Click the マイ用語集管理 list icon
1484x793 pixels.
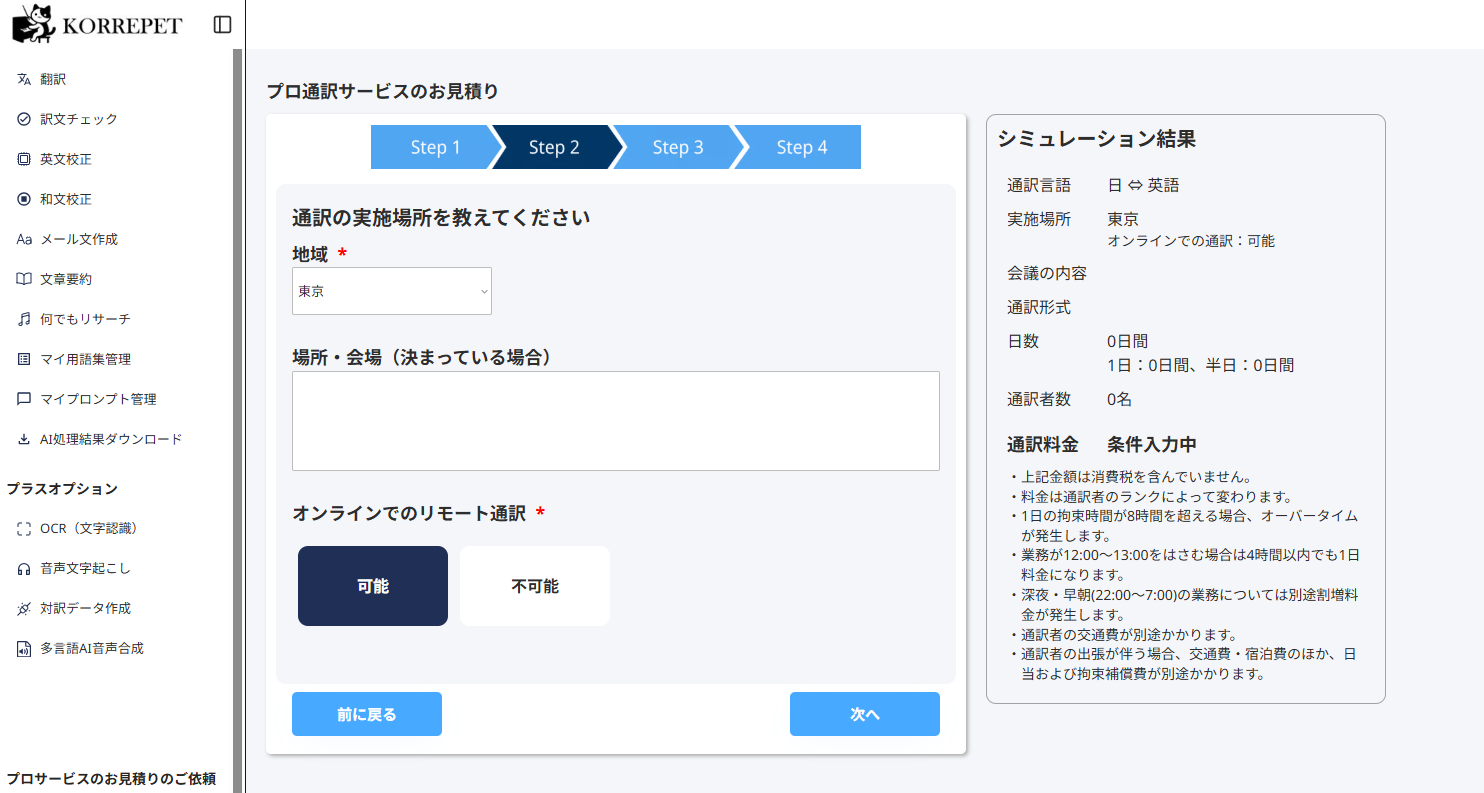24,359
